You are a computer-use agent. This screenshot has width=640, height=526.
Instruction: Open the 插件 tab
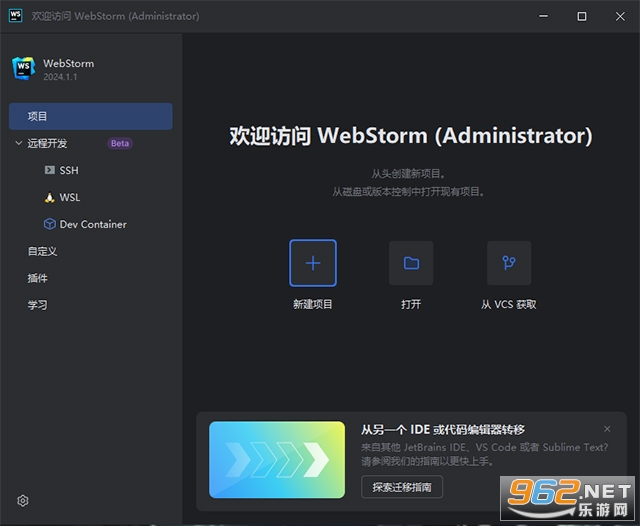pos(38,278)
